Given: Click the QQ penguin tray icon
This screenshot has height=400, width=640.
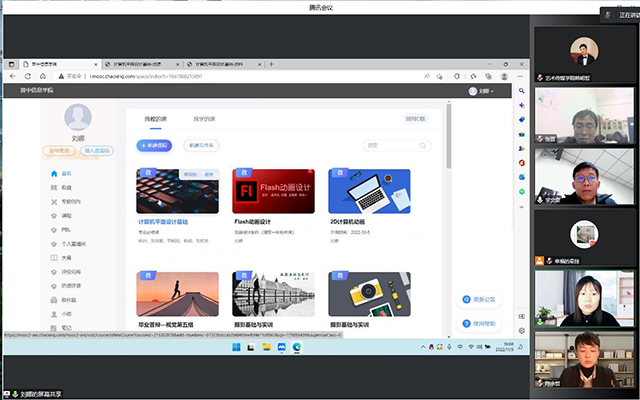Looking at the screenshot, I should pyautogui.click(x=431, y=347).
